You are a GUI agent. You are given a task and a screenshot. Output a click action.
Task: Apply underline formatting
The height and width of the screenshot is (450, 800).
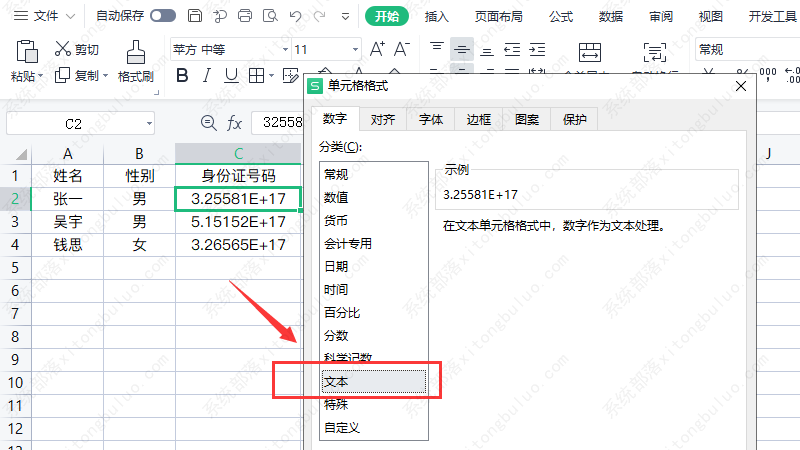coord(231,75)
